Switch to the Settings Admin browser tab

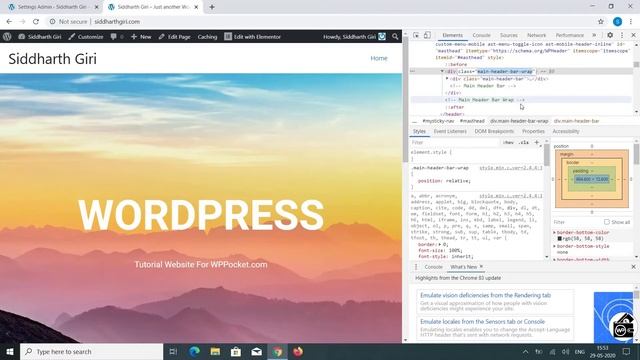(x=52, y=7)
